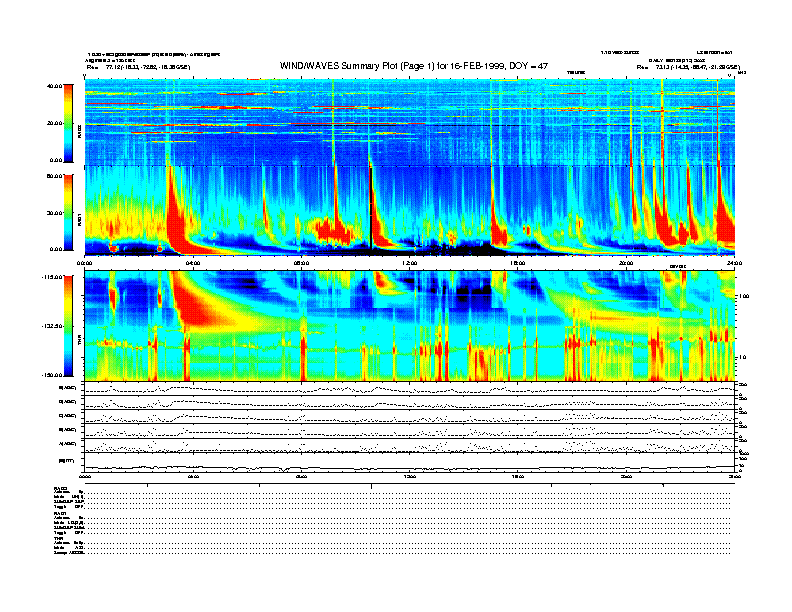Click the 16:00 tick label below RAD1 spectrogram
Image resolution: width=792 pixels, height=612 pixels.
click(518, 263)
